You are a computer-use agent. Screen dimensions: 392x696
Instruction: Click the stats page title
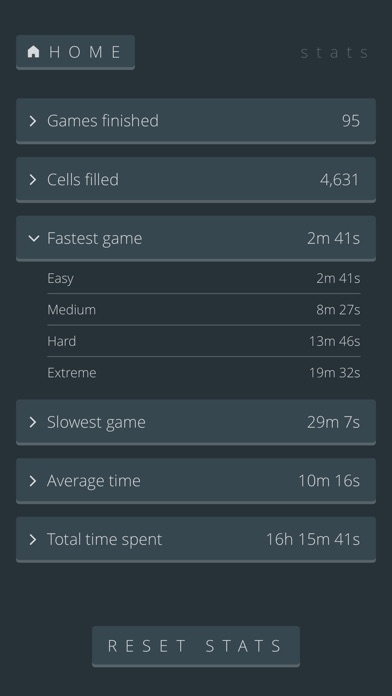335,52
